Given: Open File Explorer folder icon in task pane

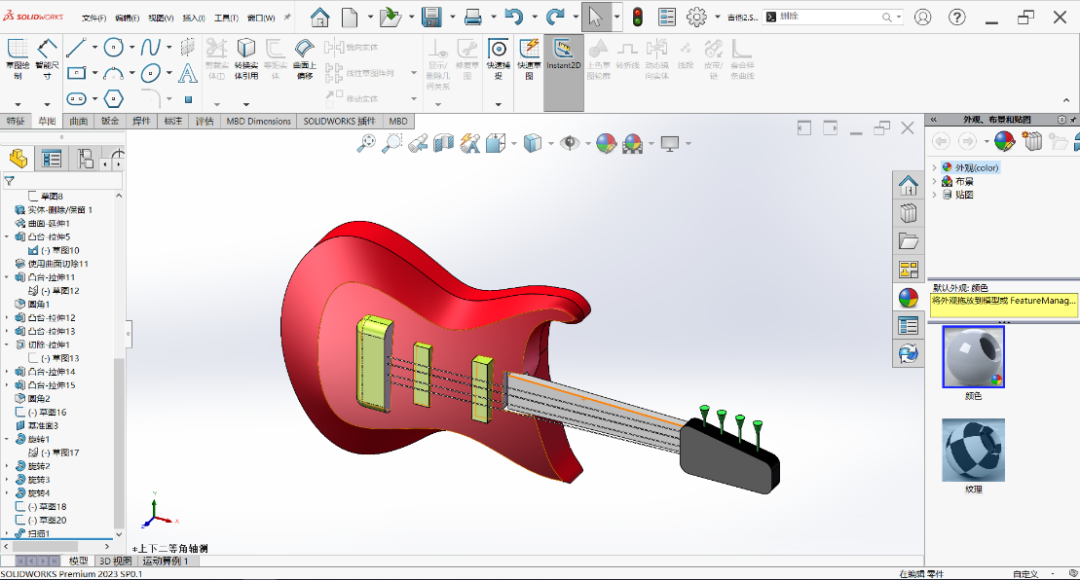Looking at the screenshot, I should (908, 241).
